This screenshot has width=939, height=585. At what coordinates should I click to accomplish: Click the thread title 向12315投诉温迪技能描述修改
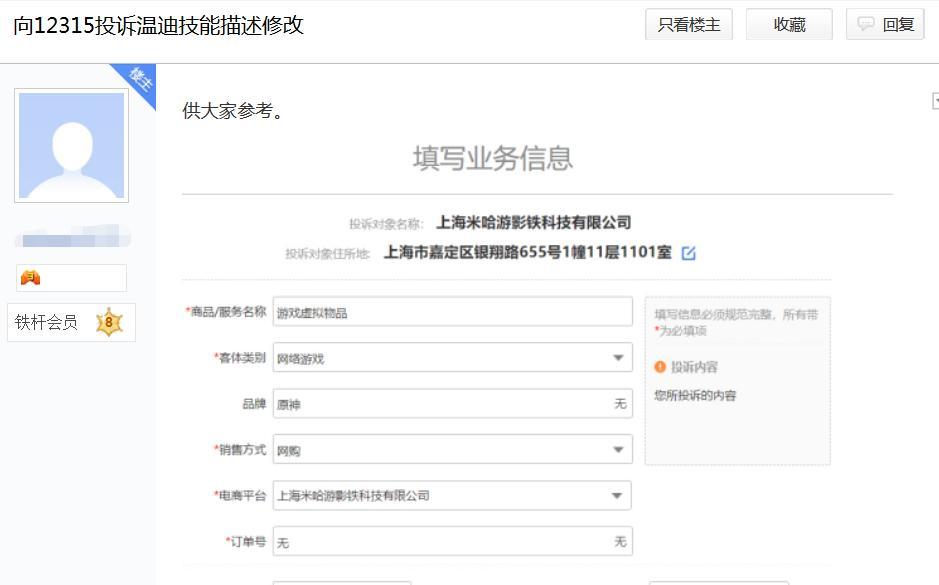point(159,25)
